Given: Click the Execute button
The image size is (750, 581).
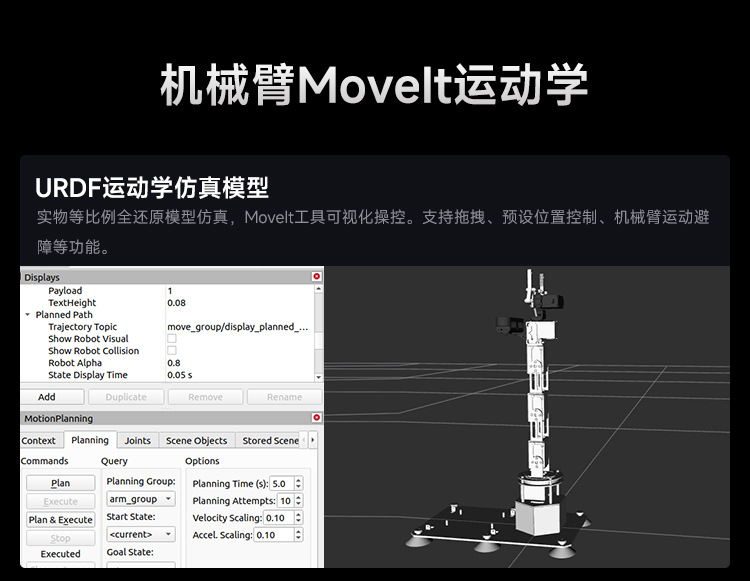Looking at the screenshot, I should click(60, 502).
